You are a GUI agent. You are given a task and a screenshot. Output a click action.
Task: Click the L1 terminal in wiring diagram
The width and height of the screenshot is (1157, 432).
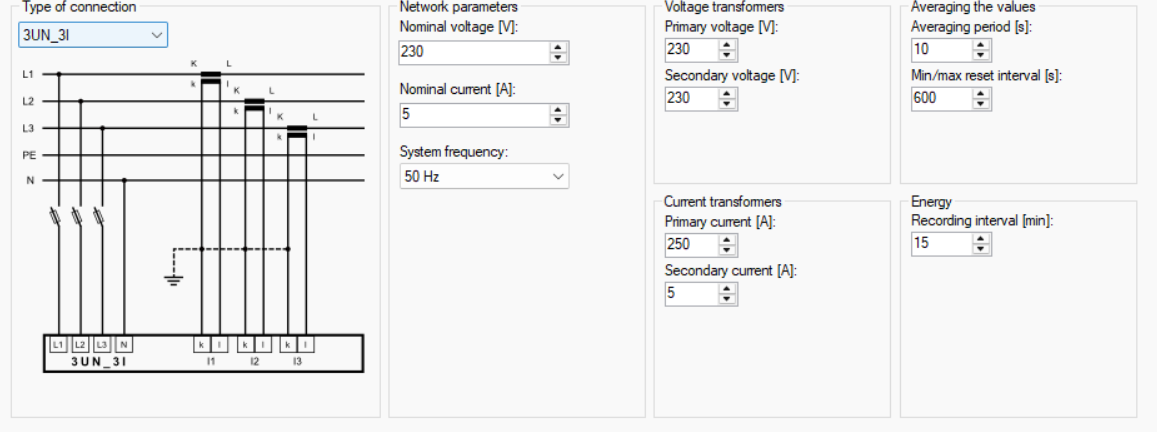59,344
